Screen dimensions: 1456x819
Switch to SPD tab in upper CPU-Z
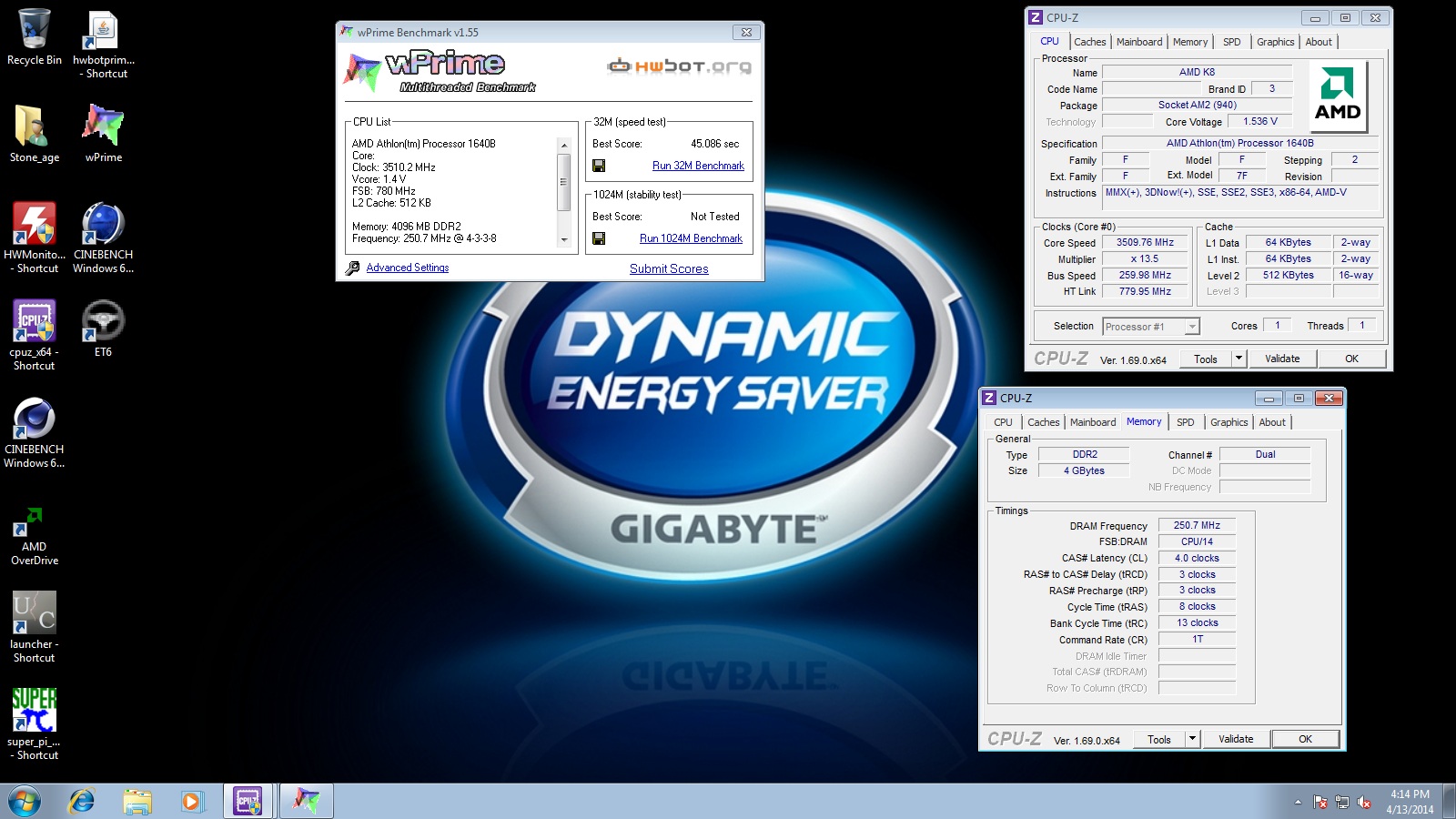click(1232, 42)
